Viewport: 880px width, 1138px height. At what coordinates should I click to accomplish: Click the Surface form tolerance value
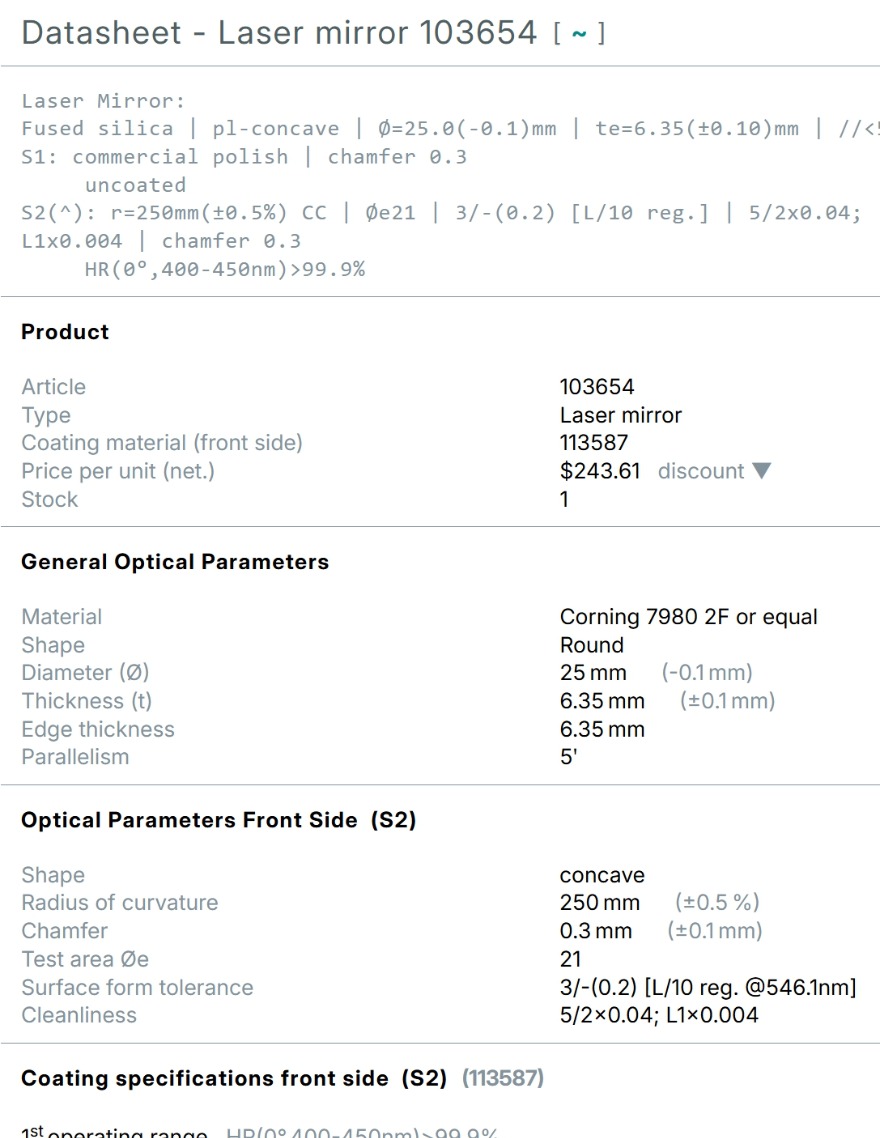[708, 987]
